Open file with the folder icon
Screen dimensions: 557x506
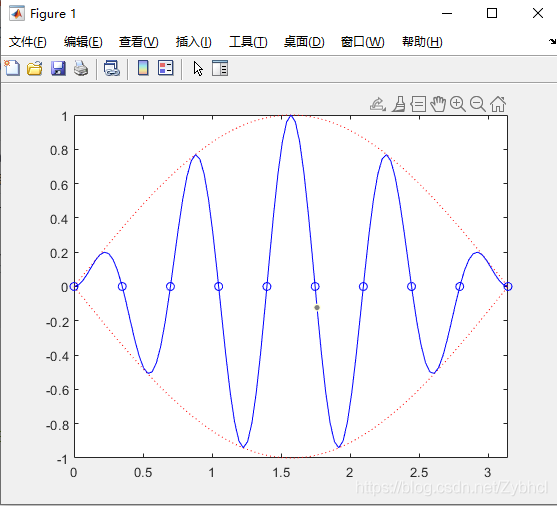35,68
